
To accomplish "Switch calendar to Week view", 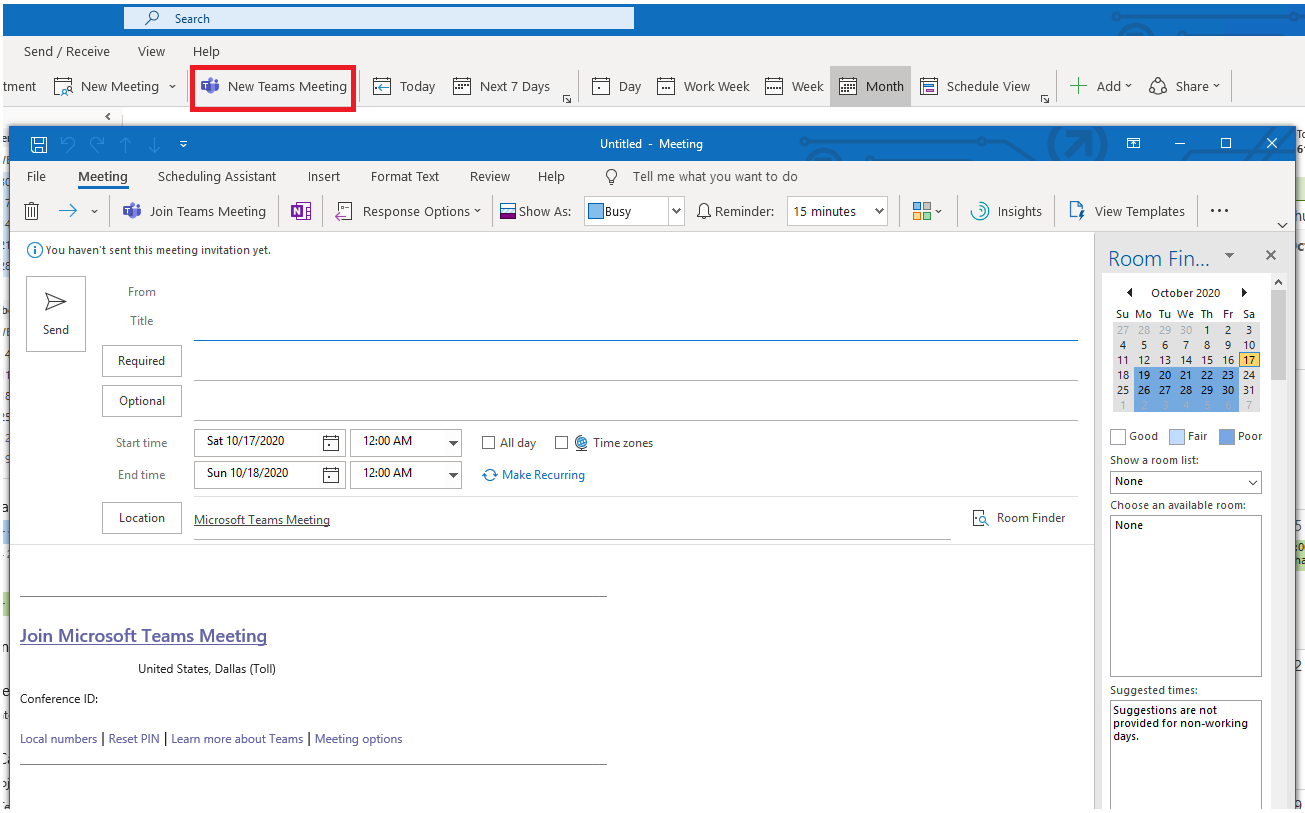I will 794,86.
